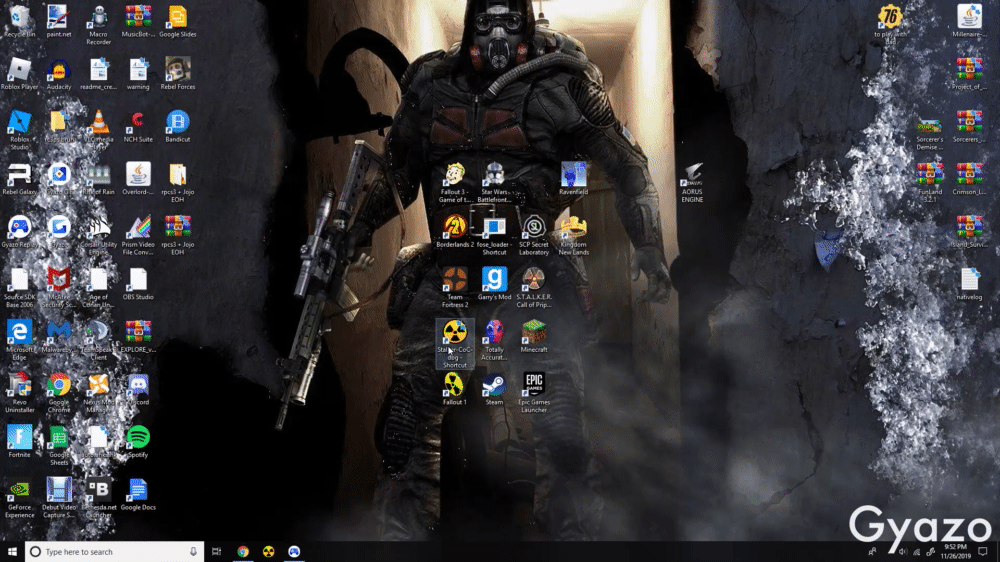The height and width of the screenshot is (562, 1000).
Task: Select the Totally Accurate icon
Action: (x=494, y=341)
